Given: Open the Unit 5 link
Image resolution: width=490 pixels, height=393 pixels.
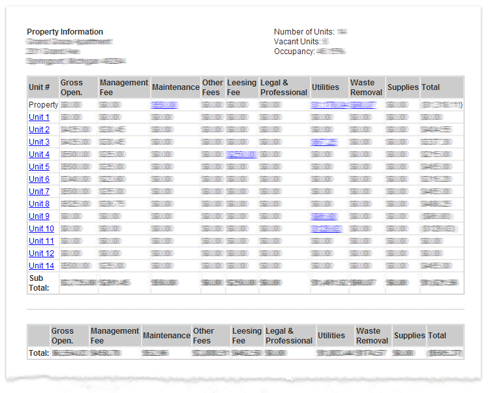Looking at the screenshot, I should [39, 167].
